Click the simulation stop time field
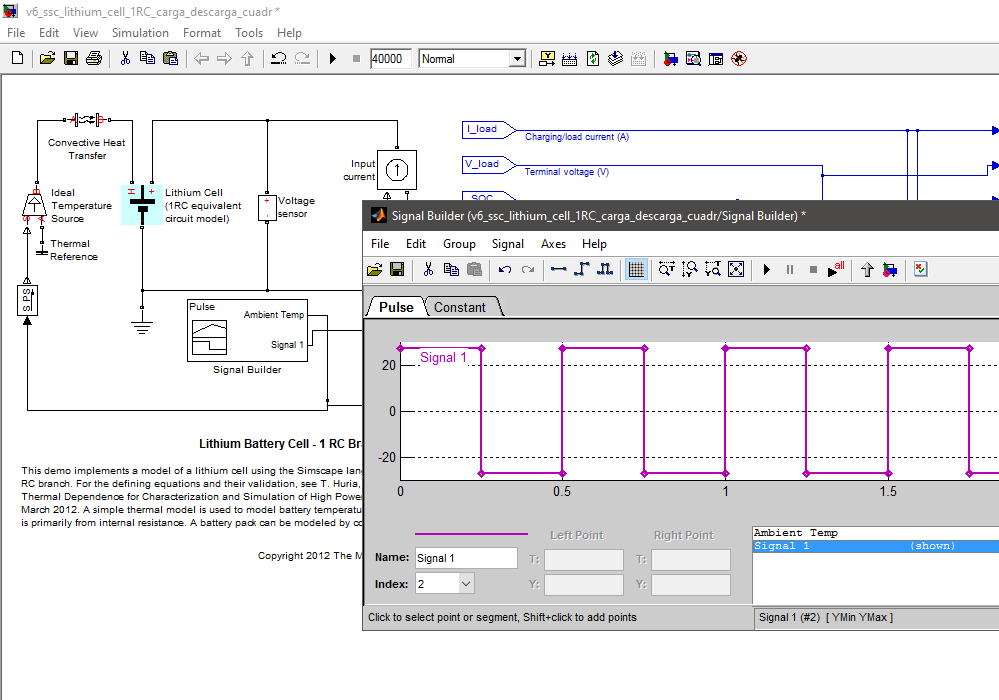This screenshot has height=700, width=999. [x=390, y=59]
